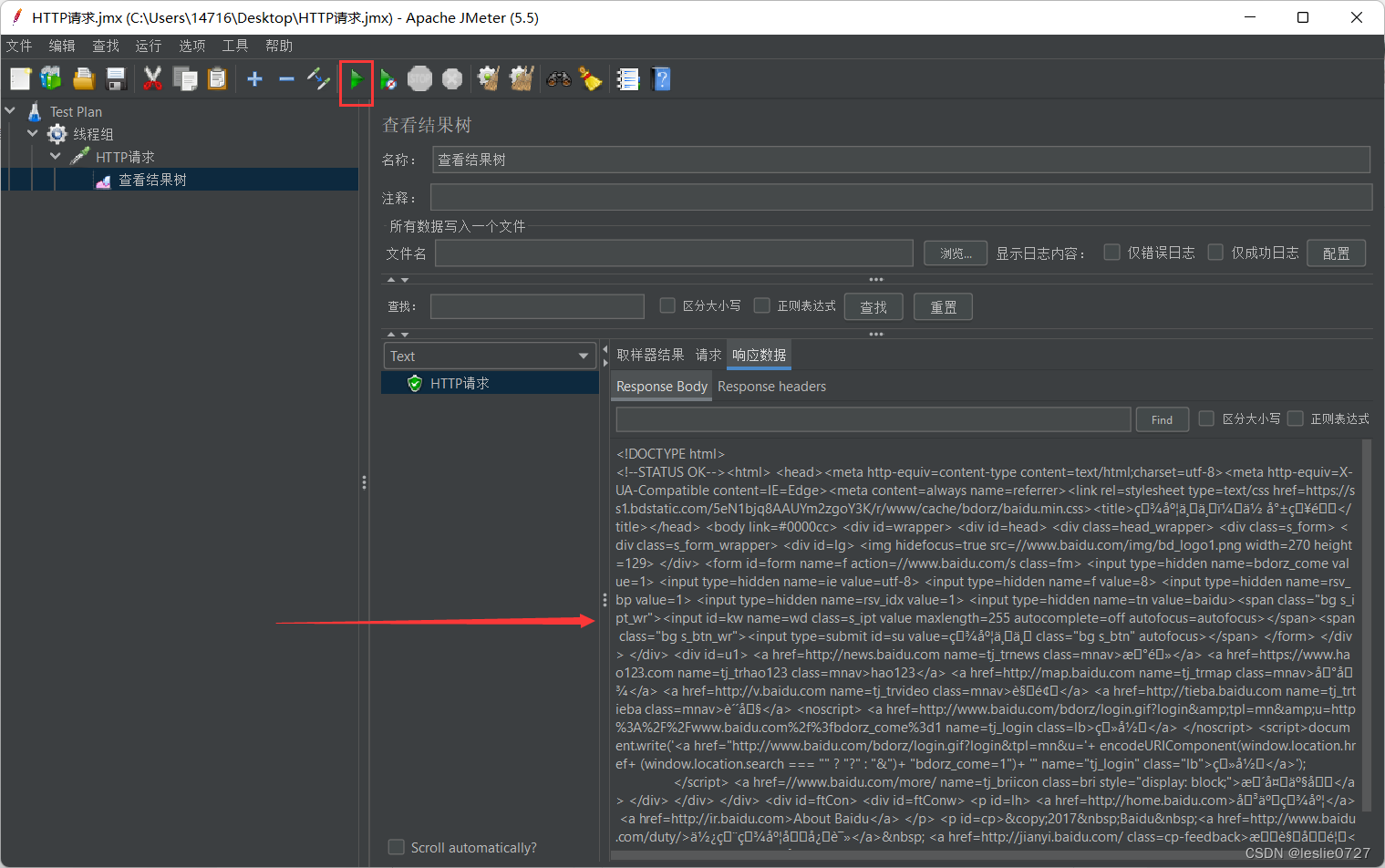Select the 线程组 gear icon

(x=57, y=134)
